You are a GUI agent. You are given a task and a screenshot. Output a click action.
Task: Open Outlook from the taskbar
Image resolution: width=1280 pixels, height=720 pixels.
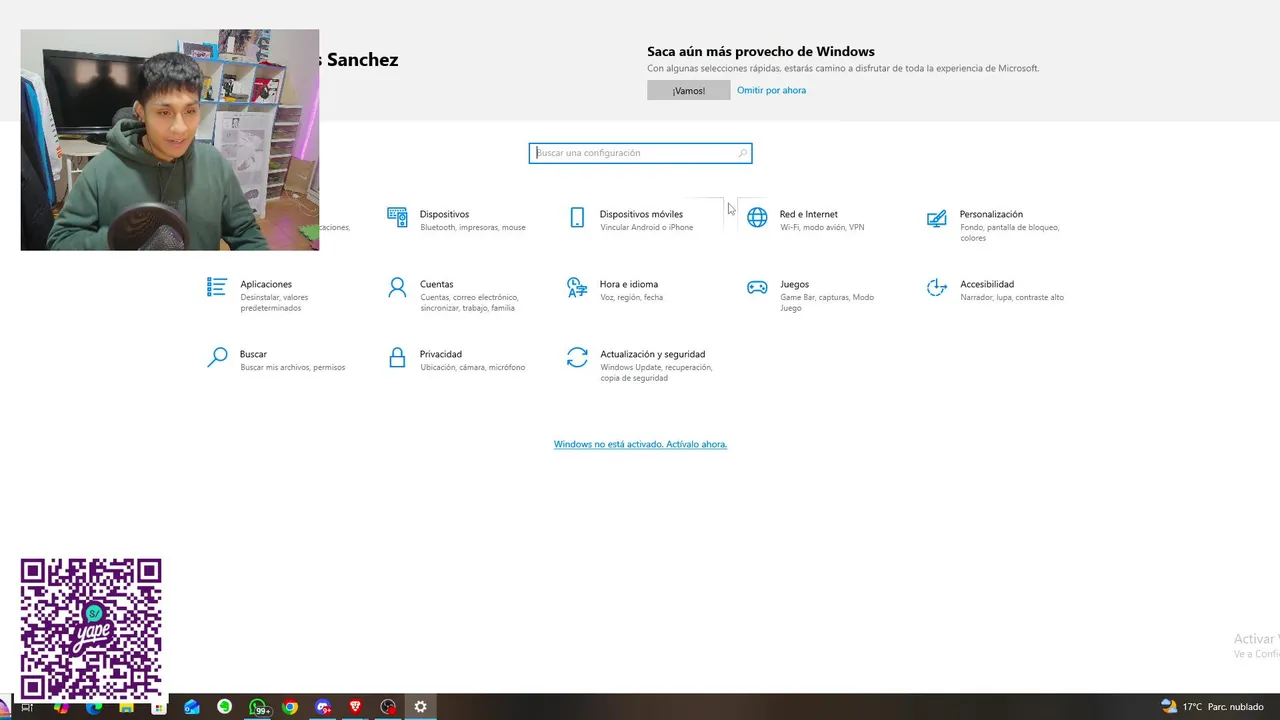click(x=192, y=707)
